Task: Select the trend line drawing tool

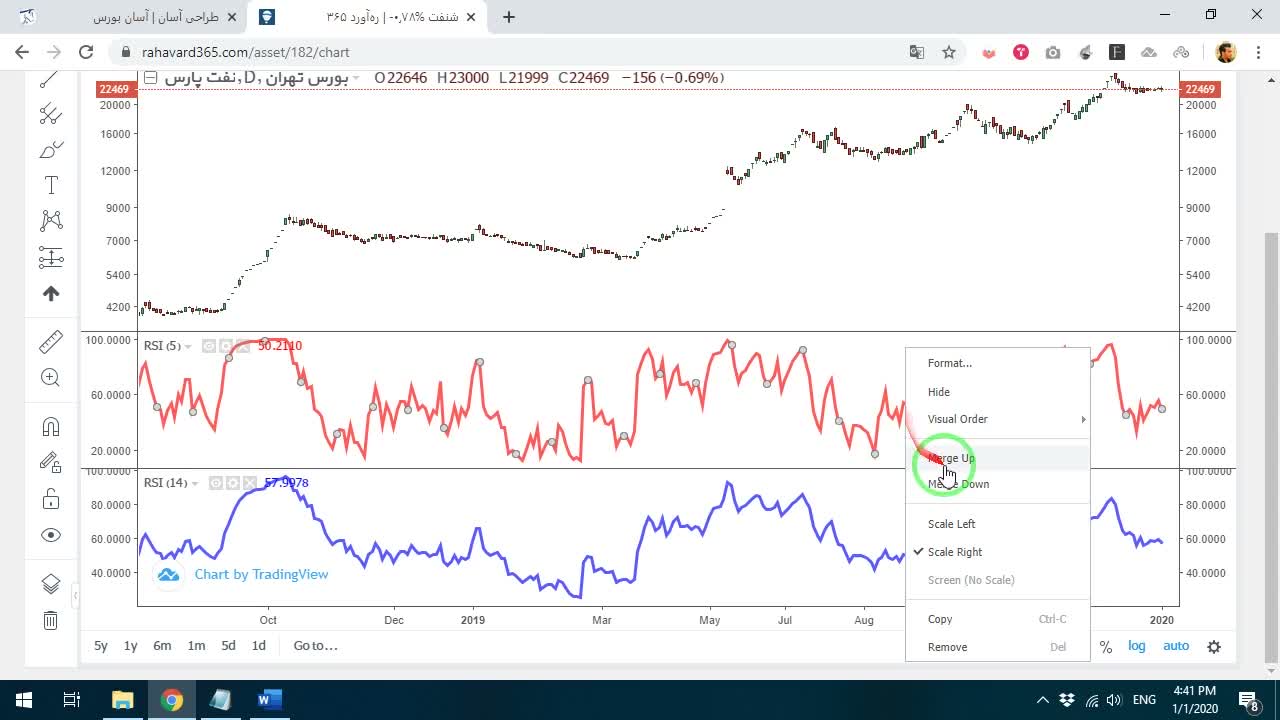Action: pyautogui.click(x=50, y=80)
